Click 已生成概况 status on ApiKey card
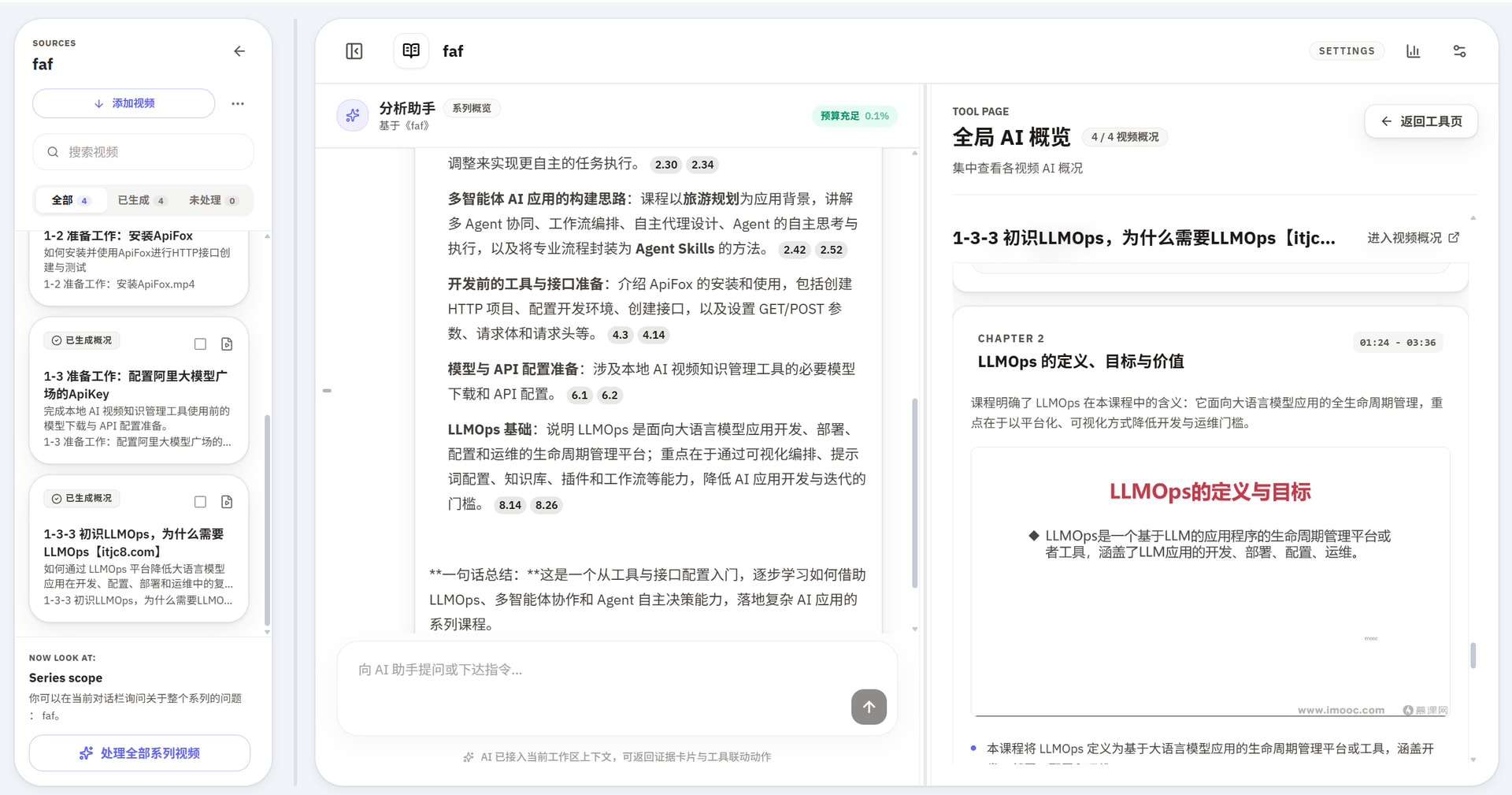Viewport: 1512px width, 795px height. (82, 340)
